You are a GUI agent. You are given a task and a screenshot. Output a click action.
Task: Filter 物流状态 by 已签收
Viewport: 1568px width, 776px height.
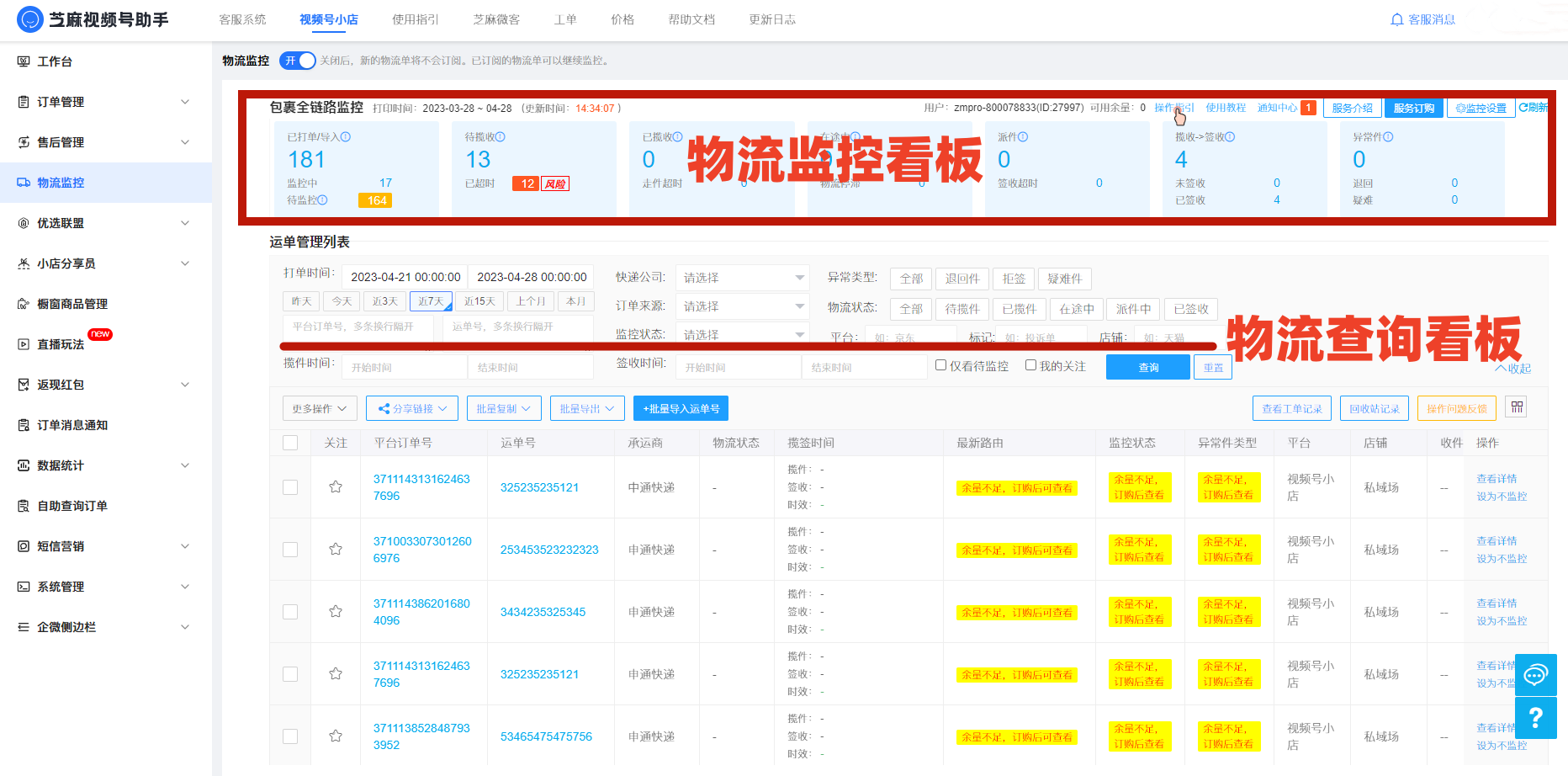[x=1191, y=309]
